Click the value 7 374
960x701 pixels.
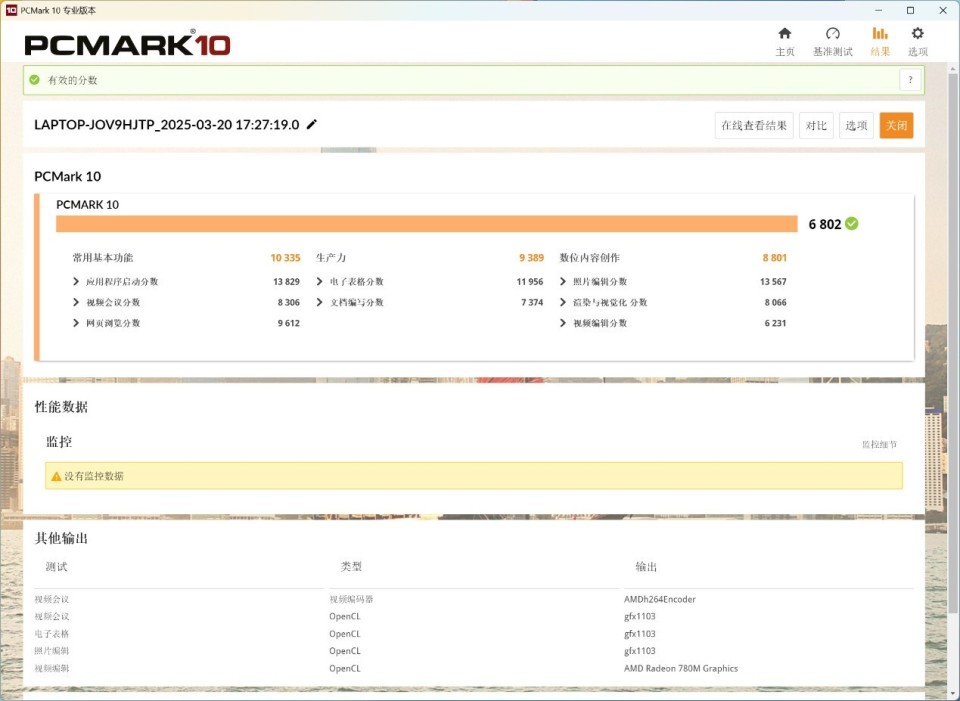[x=532, y=302]
